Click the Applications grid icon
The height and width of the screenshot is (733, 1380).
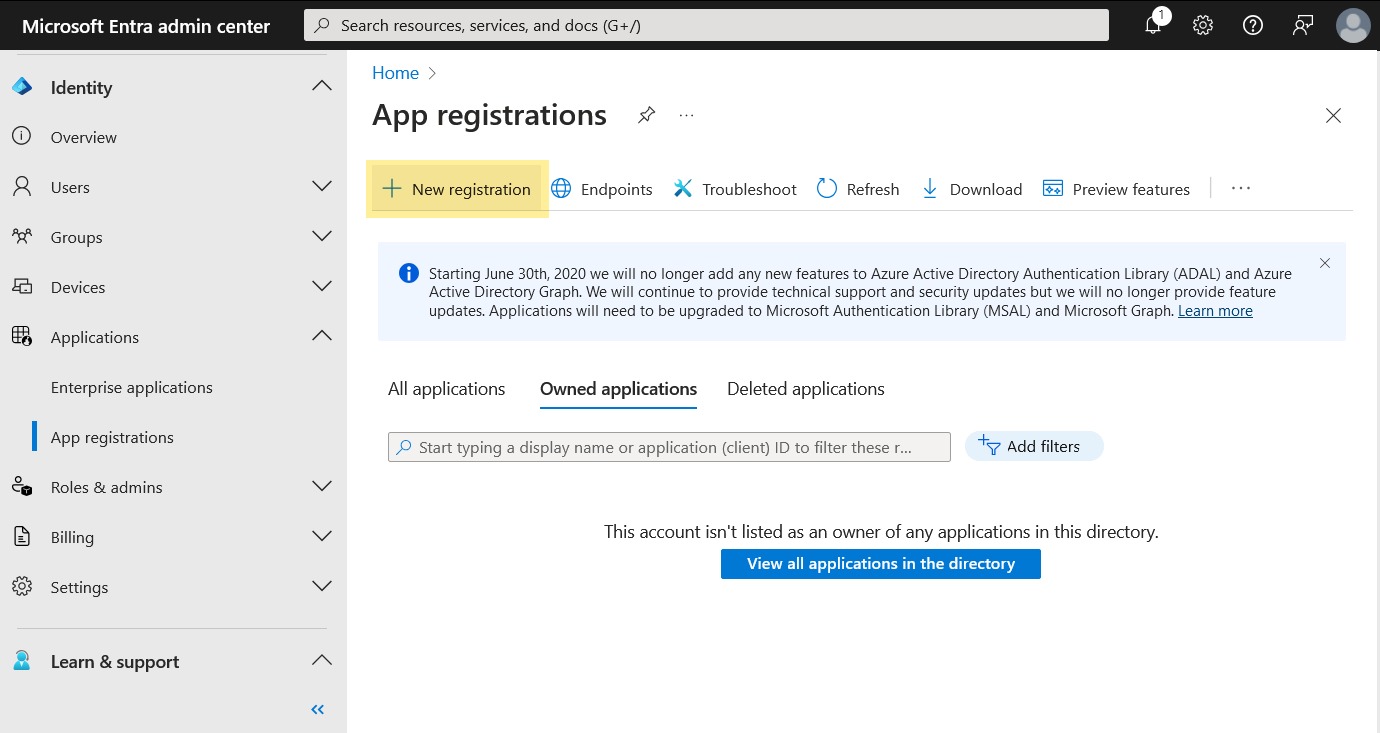coord(22,336)
